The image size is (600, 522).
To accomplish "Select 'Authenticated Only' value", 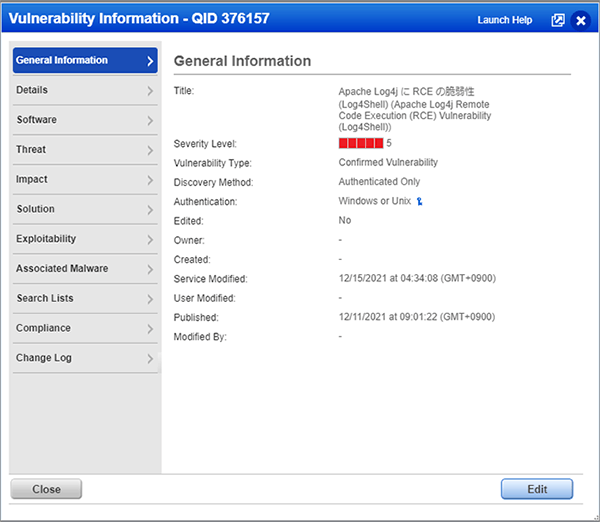I will pos(379,182).
